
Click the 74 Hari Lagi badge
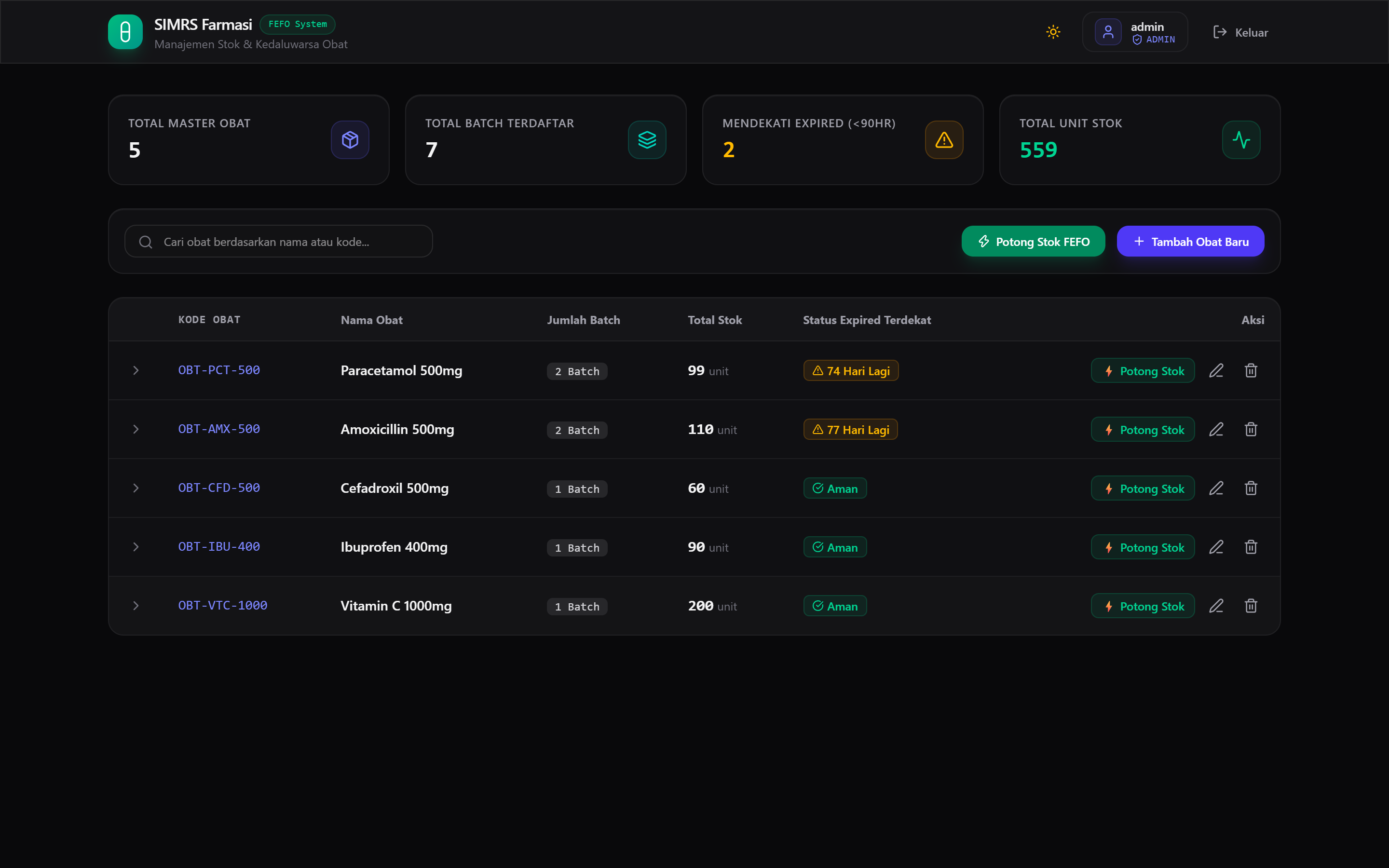851,370
